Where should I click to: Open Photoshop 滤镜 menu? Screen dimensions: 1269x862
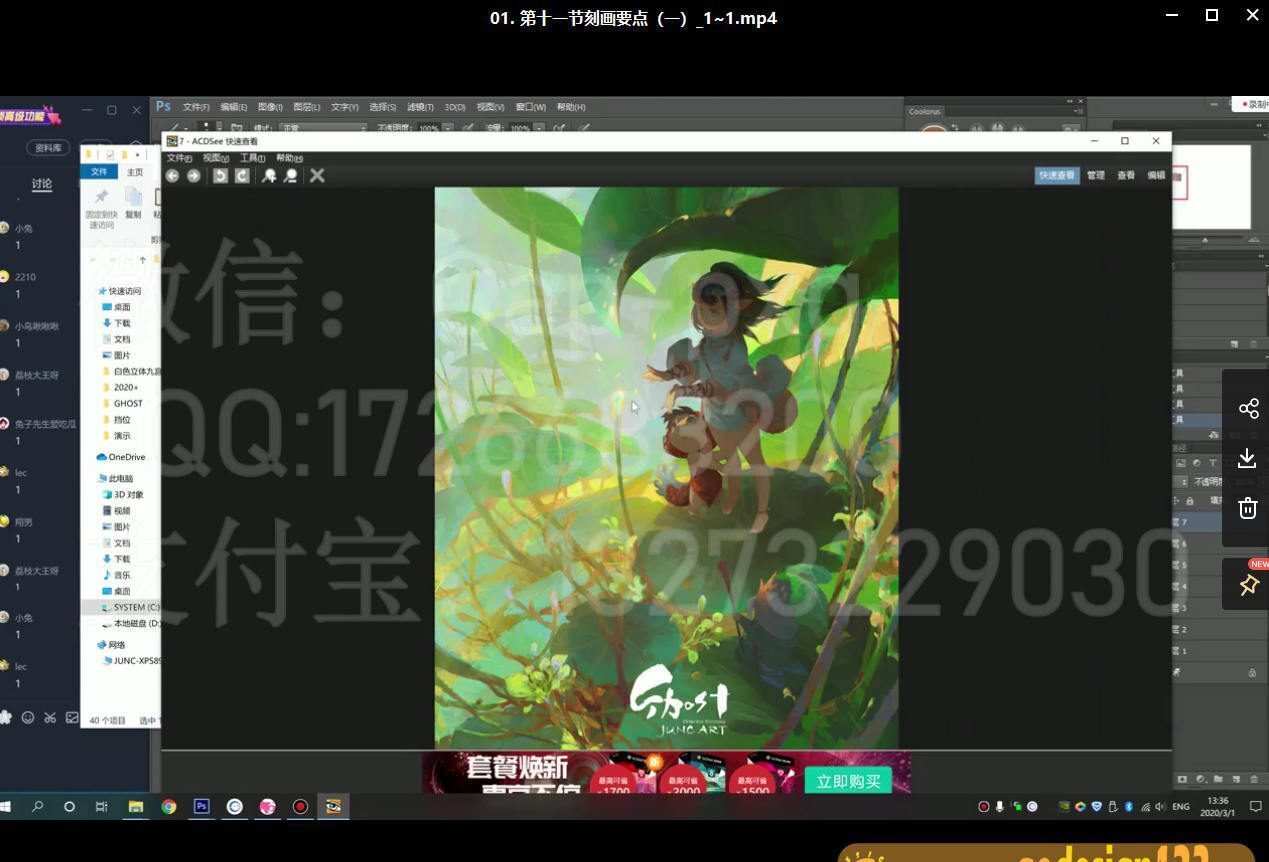pyautogui.click(x=420, y=107)
